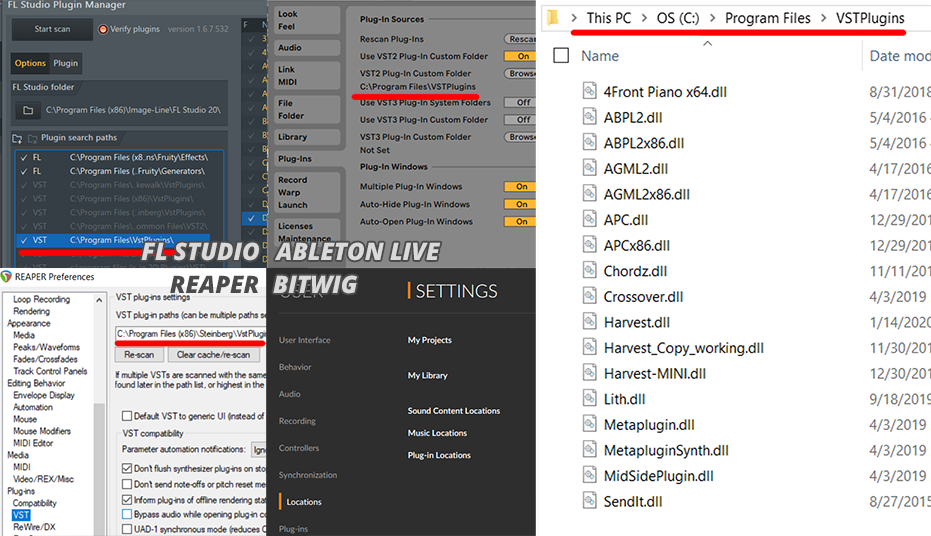The image size is (931, 536).
Task: Select the AGML2x86.dll file icon
Action: pos(589,193)
